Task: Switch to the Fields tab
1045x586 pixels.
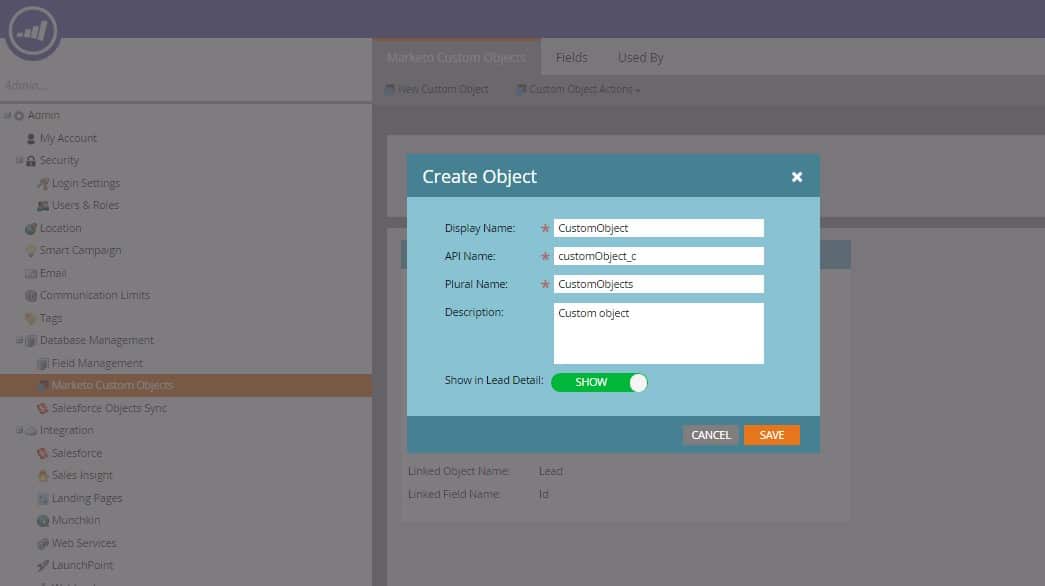Action: (571, 57)
